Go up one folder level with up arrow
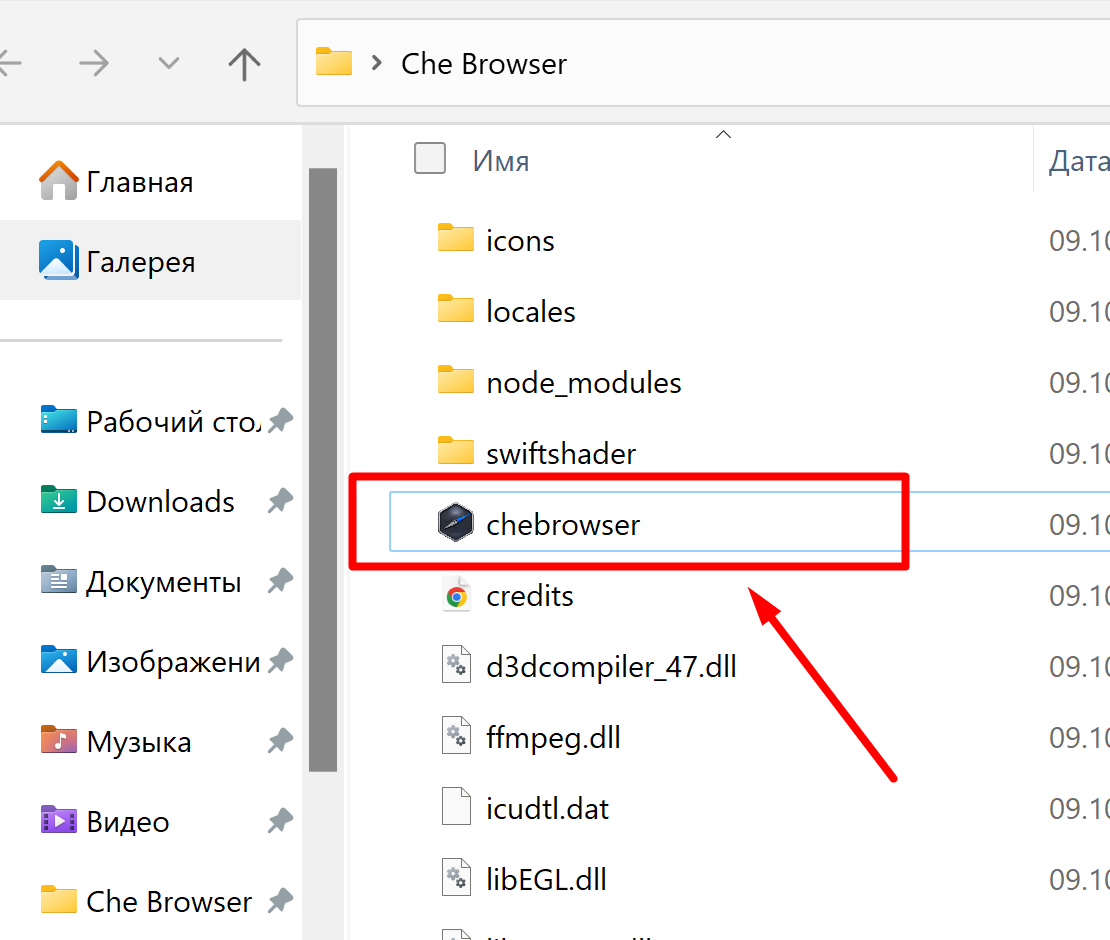The image size is (1110, 940). [x=244, y=64]
